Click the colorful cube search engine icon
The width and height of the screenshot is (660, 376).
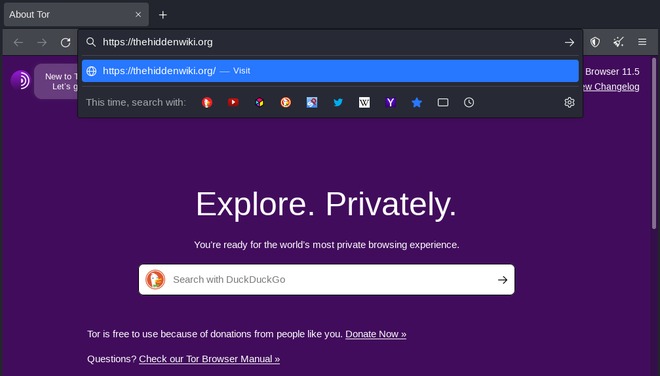260,102
